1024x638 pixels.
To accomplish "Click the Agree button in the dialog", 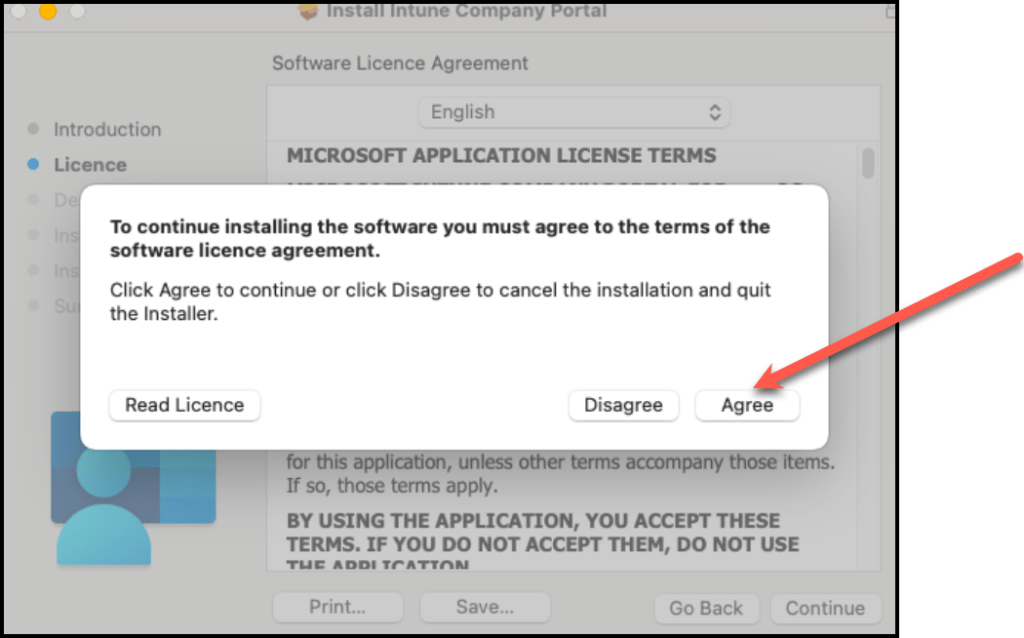I will point(747,405).
